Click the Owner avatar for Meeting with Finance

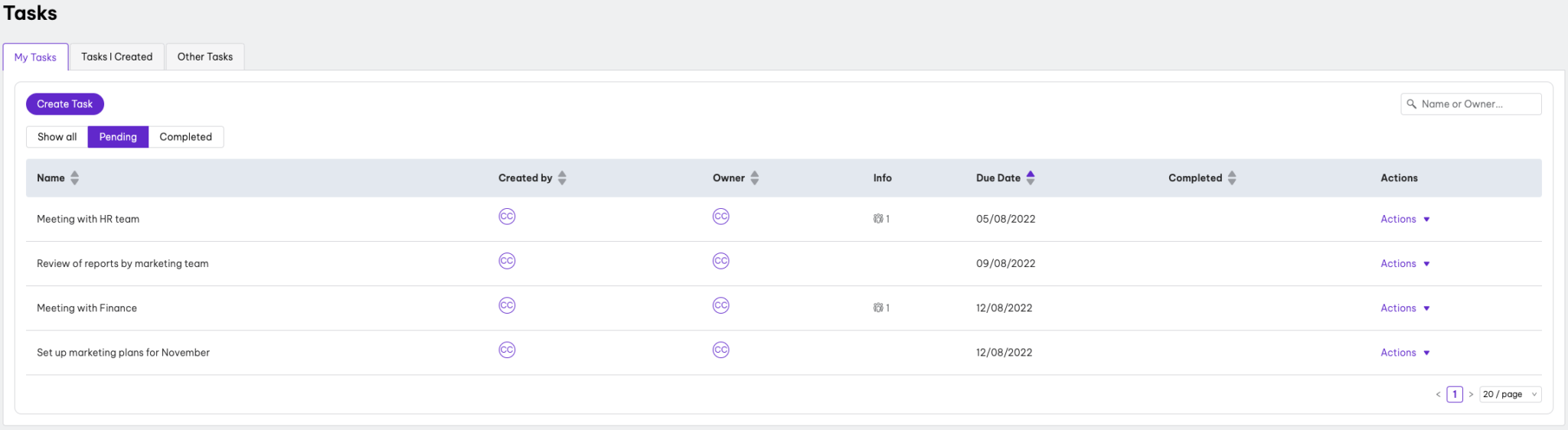(x=720, y=306)
